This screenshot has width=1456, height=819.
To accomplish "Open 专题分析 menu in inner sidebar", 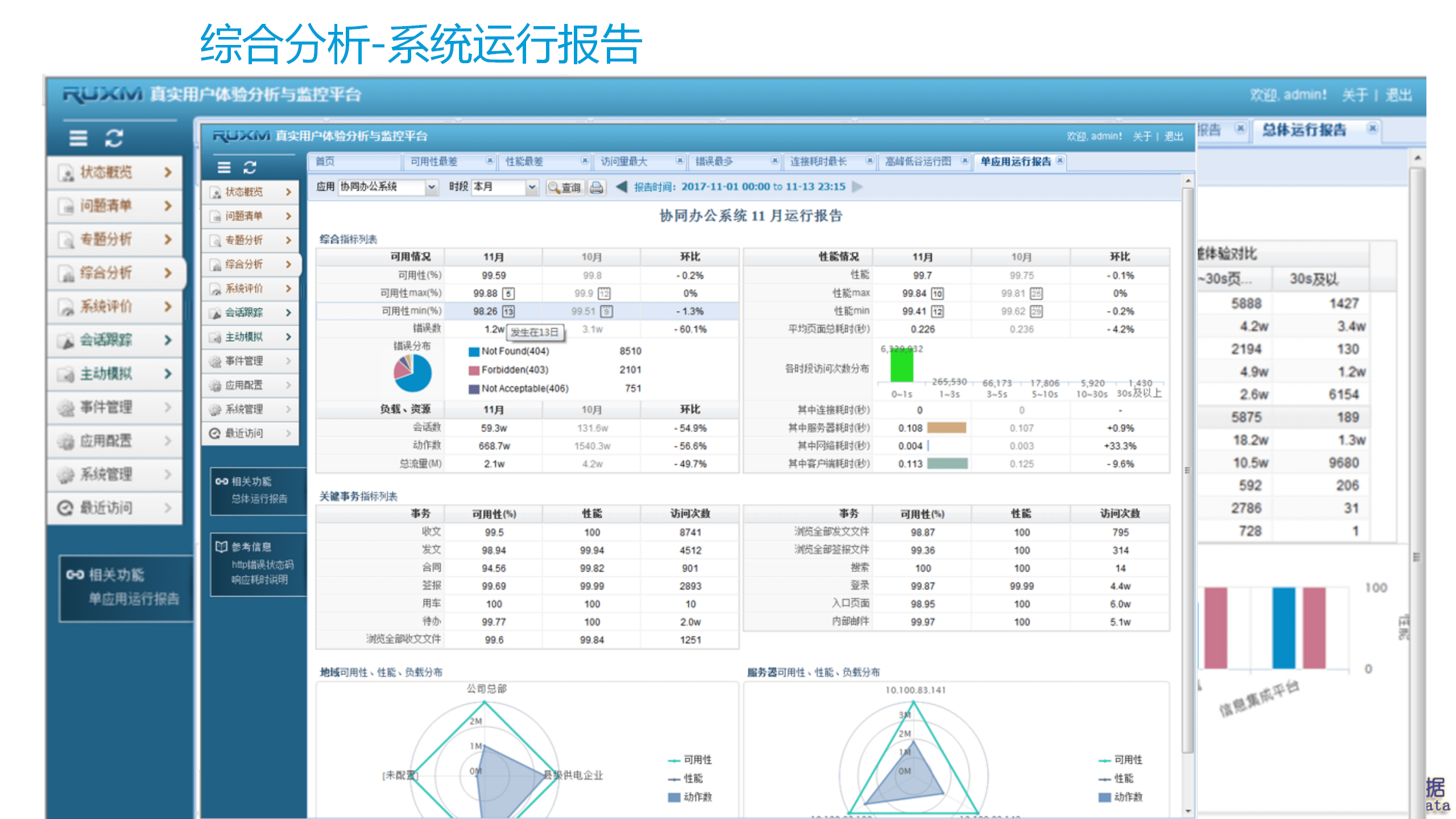I will point(250,241).
